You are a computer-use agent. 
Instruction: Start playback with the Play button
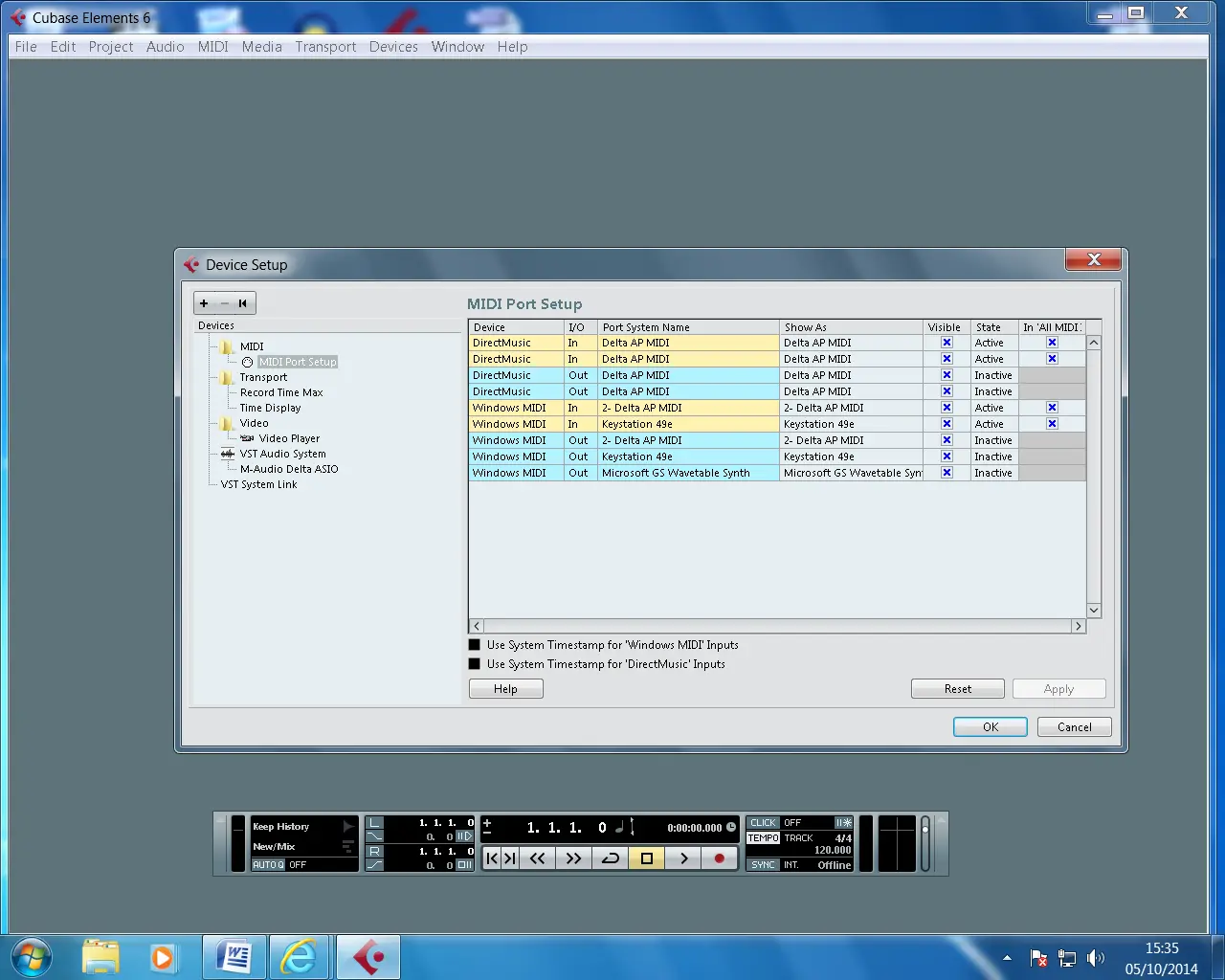coord(683,858)
